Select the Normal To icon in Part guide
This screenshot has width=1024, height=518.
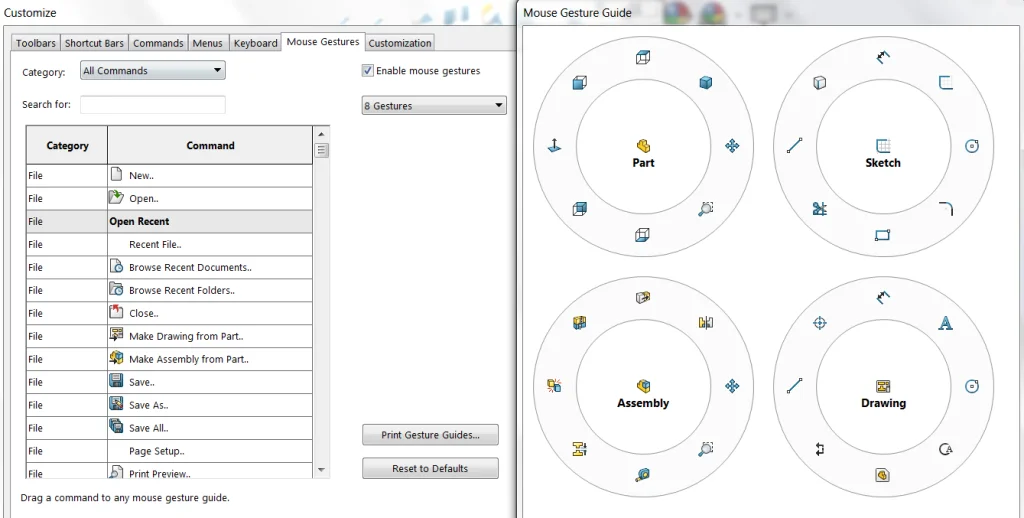554,146
